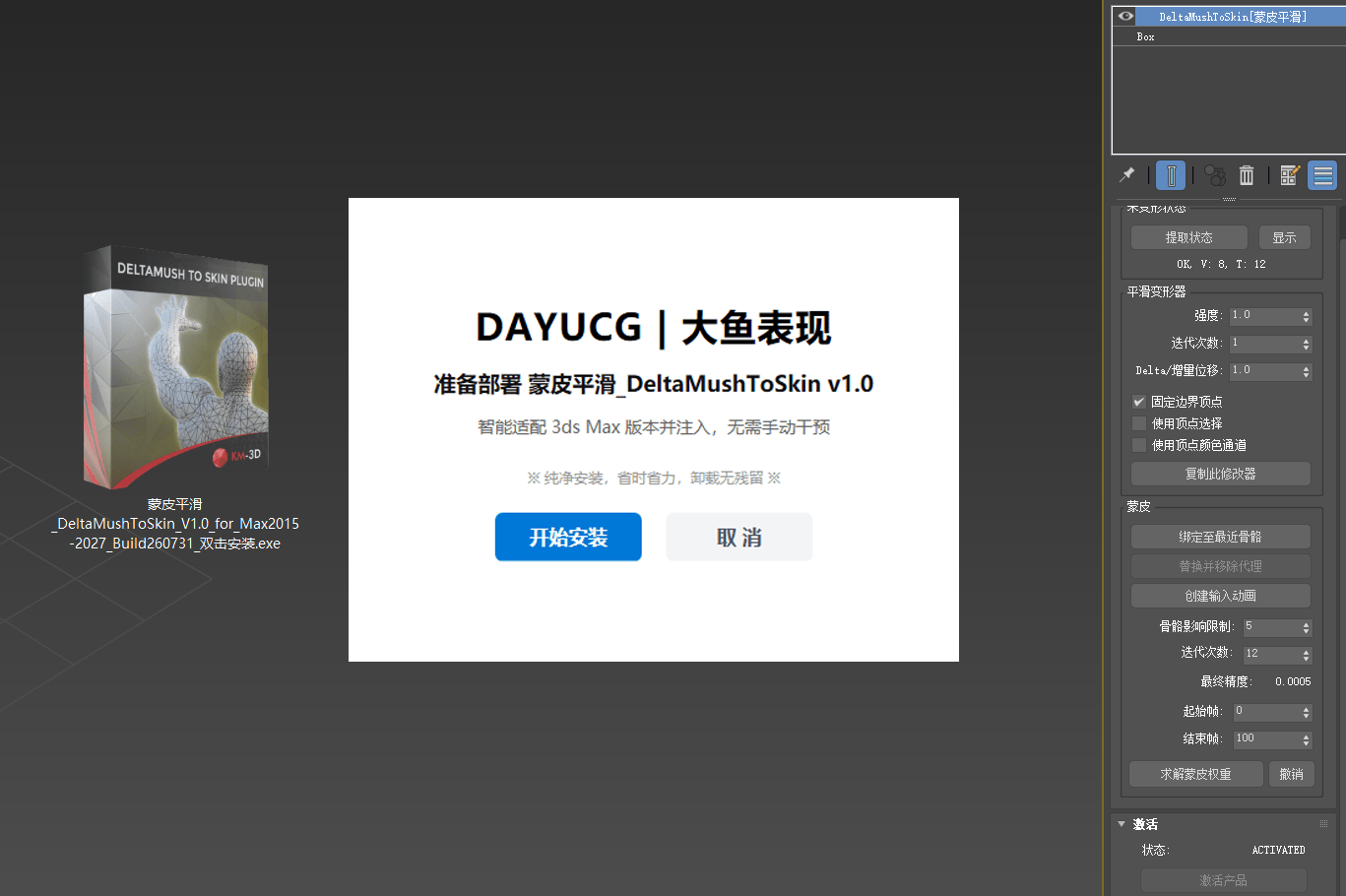
Task: Click the make unique icon
Action: pos(1215,175)
